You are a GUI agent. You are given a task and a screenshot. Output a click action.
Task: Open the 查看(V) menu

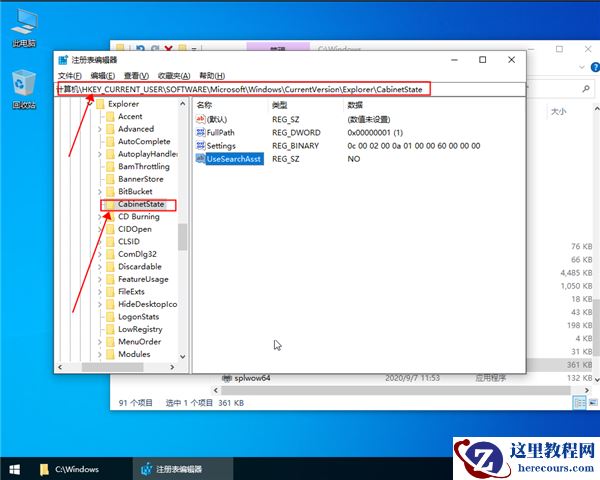136,76
